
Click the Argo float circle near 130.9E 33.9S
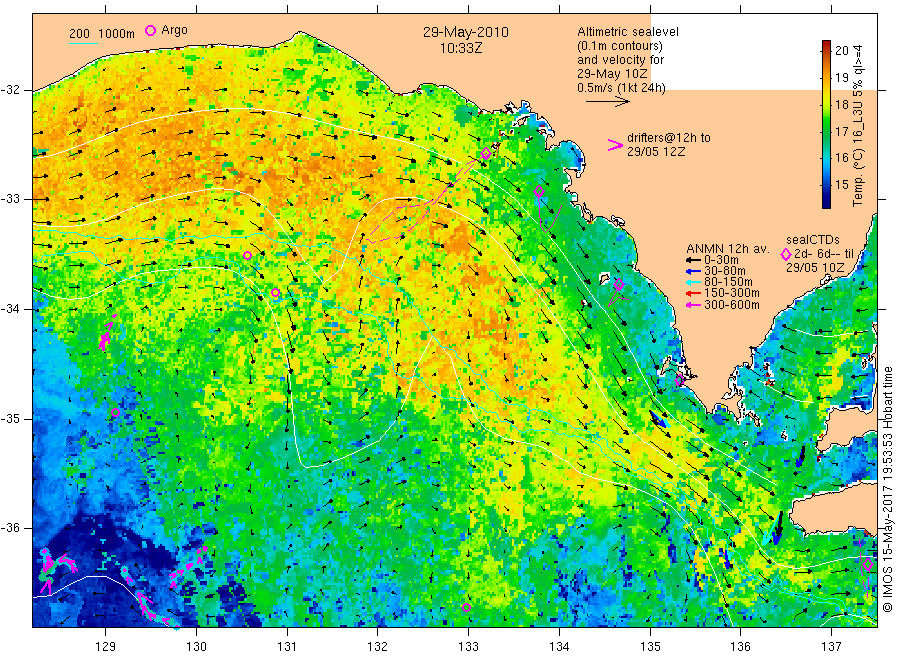[276, 293]
